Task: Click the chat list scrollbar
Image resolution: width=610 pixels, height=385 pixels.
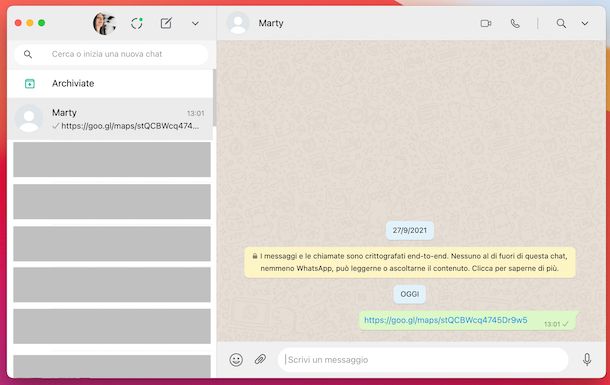Action: pyautogui.click(x=214, y=97)
